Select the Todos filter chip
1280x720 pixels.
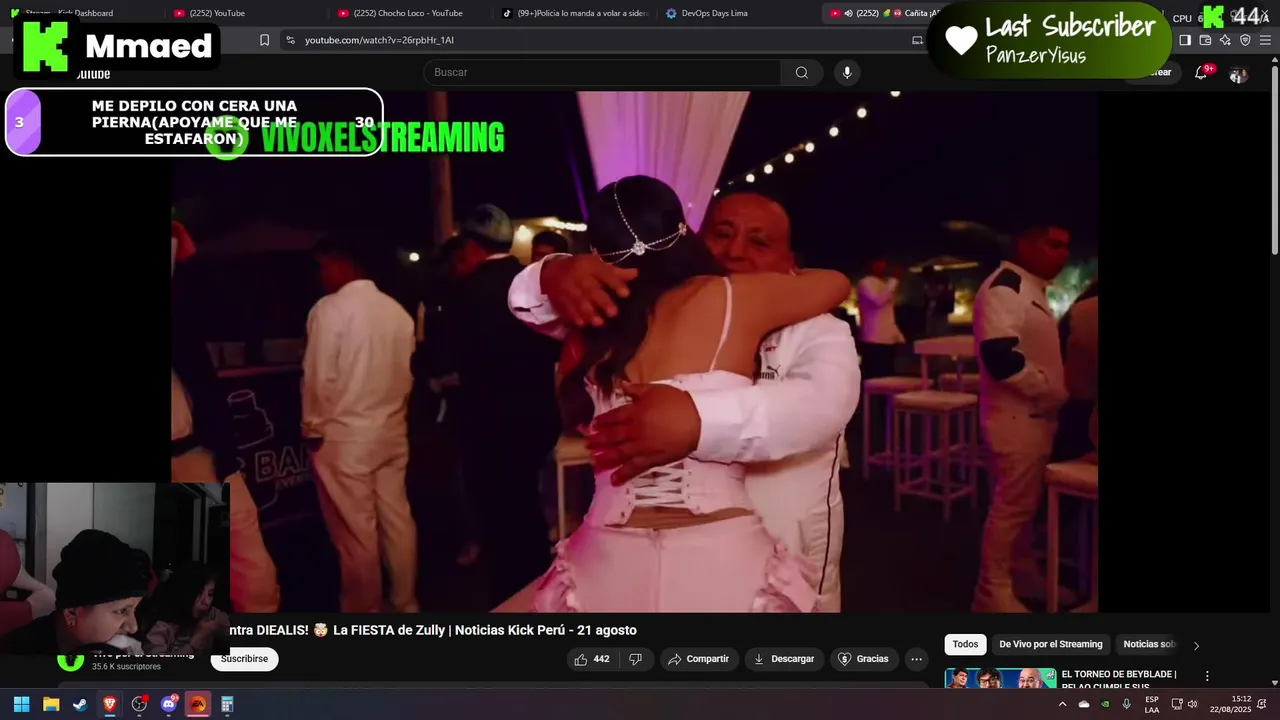tap(965, 645)
